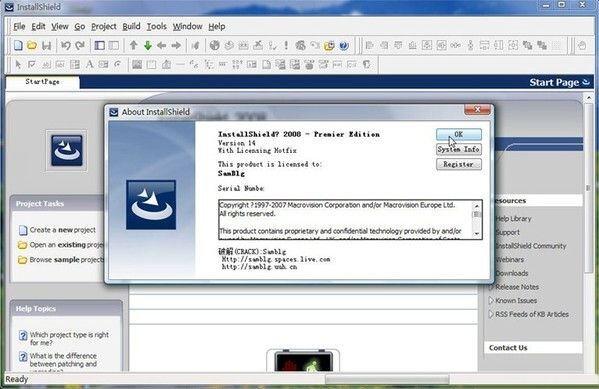Click the bring to front icon
The image size is (599, 389).
click(528, 46)
